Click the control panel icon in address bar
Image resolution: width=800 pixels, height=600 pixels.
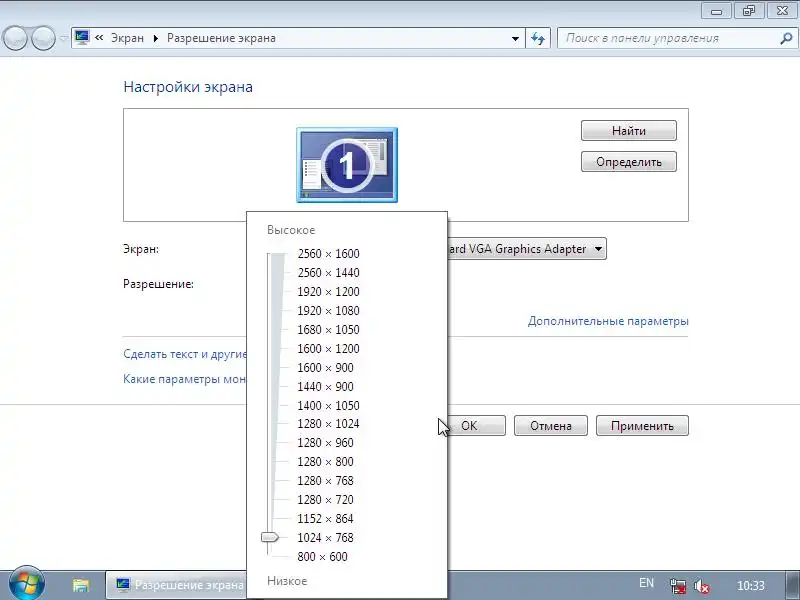(82, 37)
